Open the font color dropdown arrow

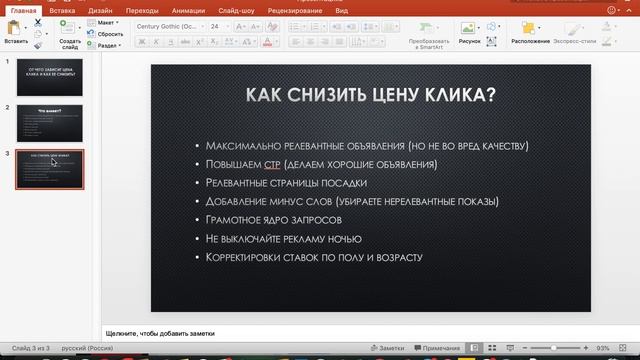tap(276, 42)
